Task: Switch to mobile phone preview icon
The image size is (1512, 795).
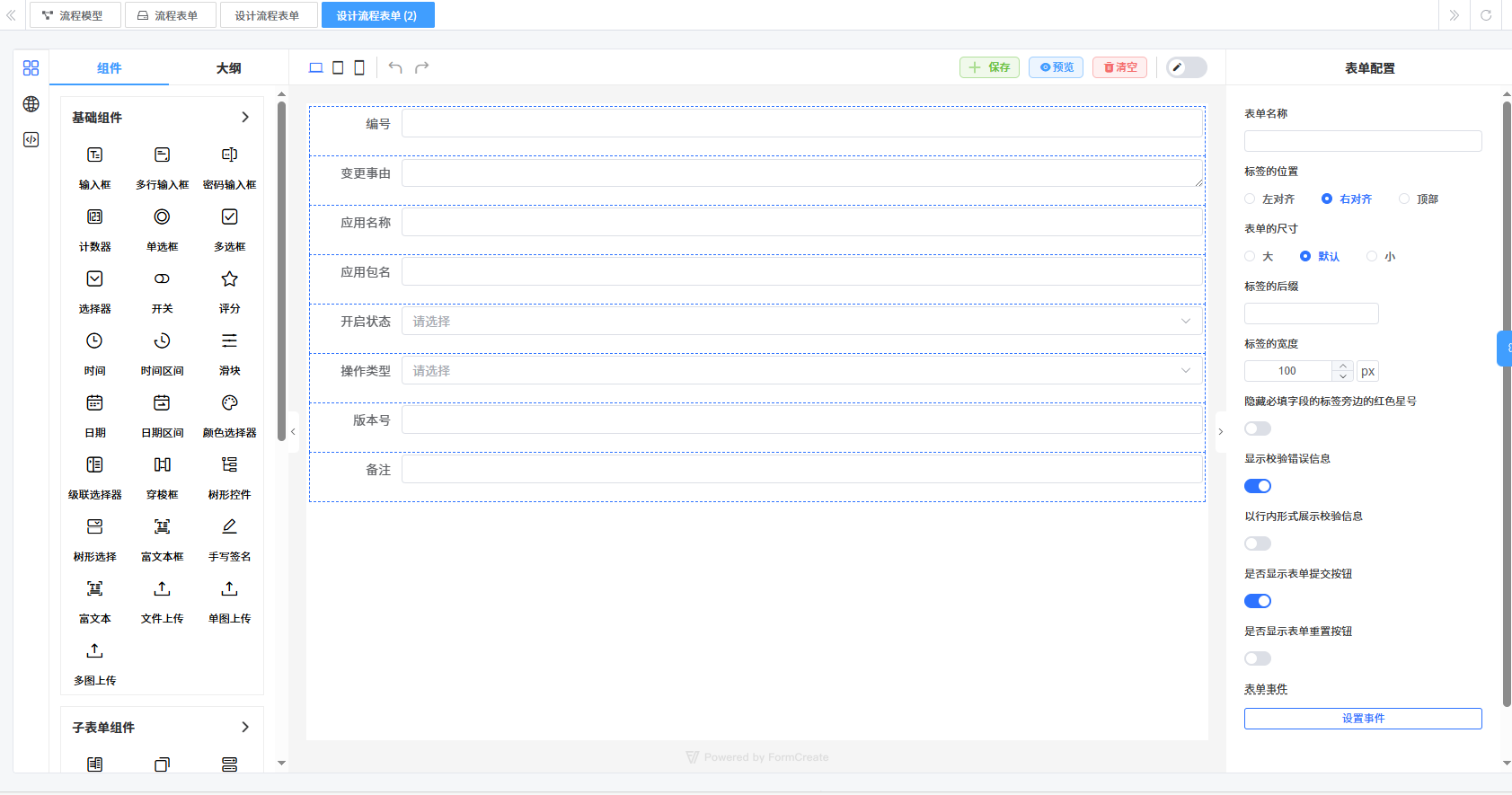Action: [x=359, y=67]
